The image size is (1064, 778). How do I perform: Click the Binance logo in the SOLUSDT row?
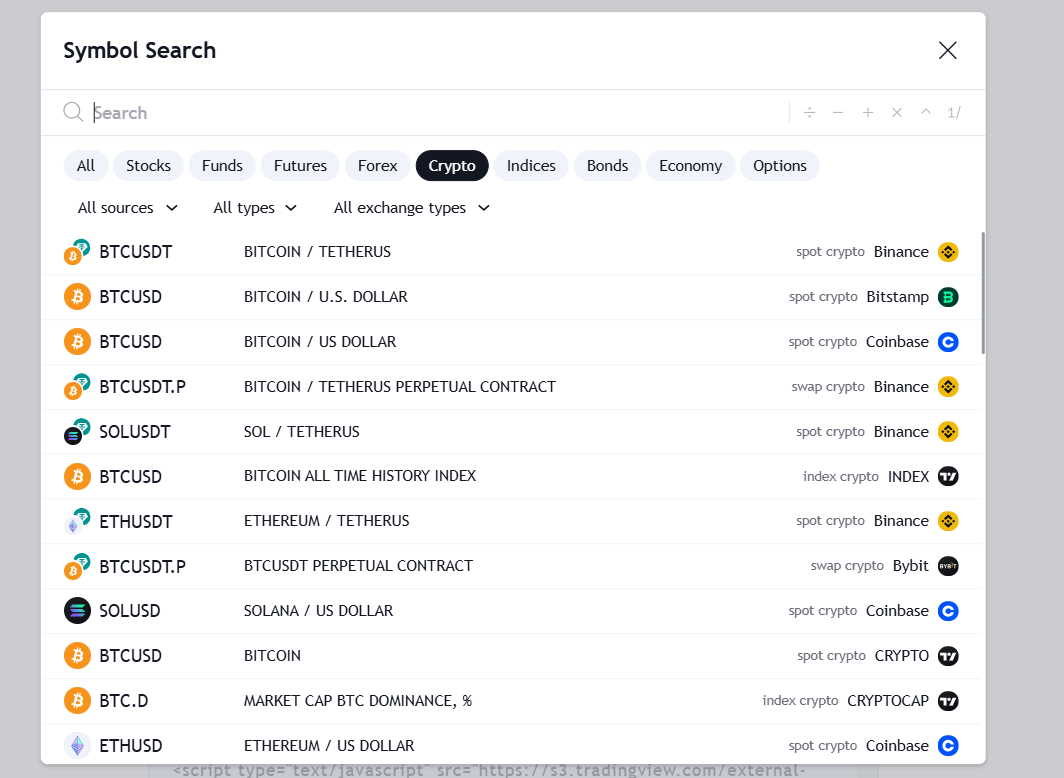[x=948, y=431]
